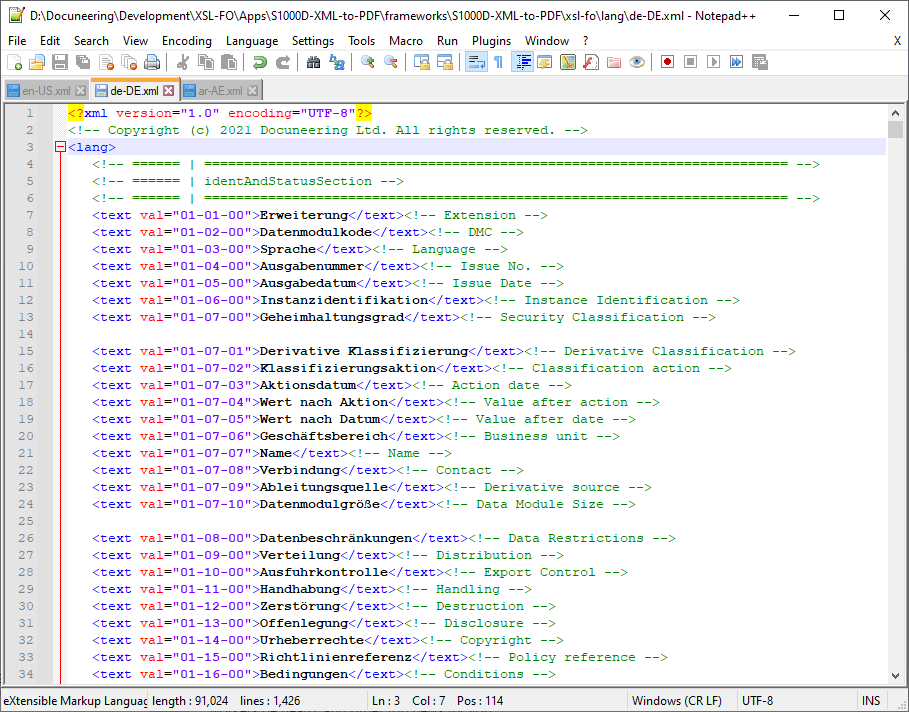This screenshot has height=712, width=909.
Task: Open the Language menu
Action: (x=252, y=41)
